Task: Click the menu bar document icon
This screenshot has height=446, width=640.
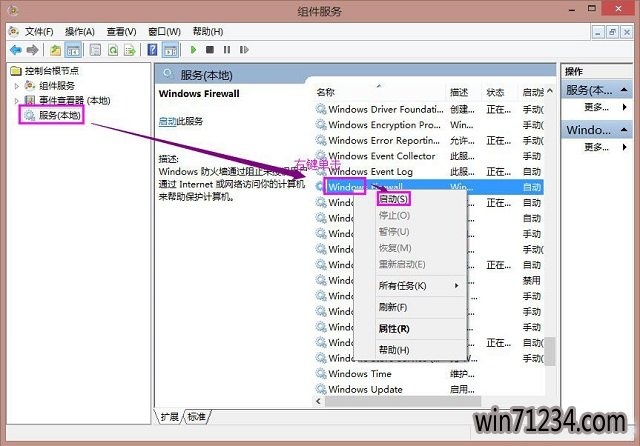Action: 14,31
